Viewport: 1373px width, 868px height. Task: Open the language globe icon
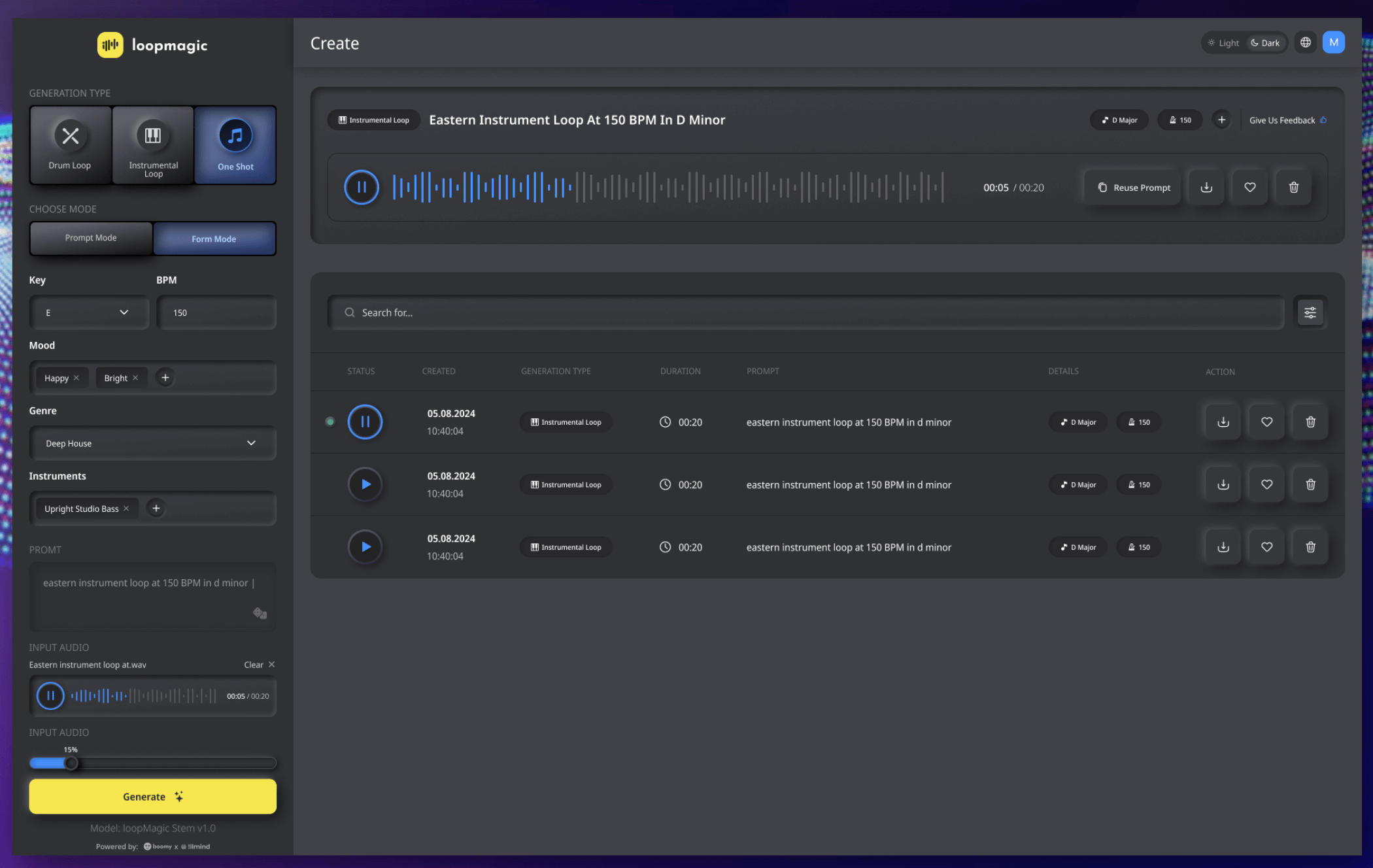click(1305, 42)
